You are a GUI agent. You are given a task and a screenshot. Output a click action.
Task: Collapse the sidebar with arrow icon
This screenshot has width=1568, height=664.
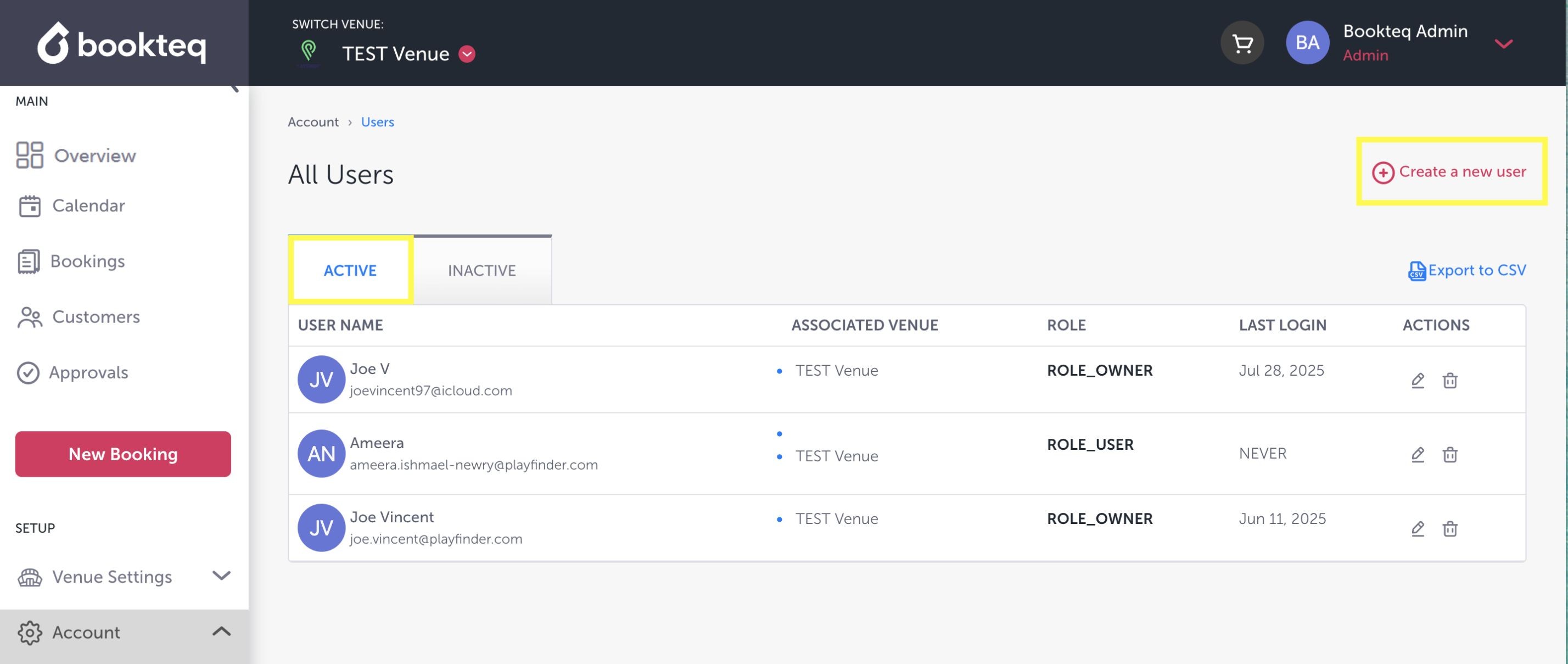pos(235,89)
